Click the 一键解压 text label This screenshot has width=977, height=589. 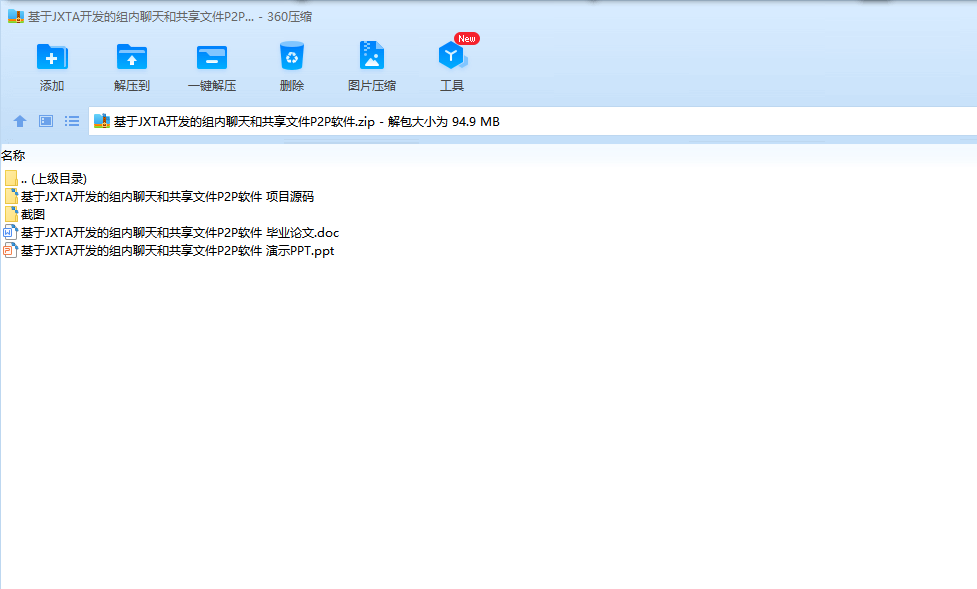[212, 85]
